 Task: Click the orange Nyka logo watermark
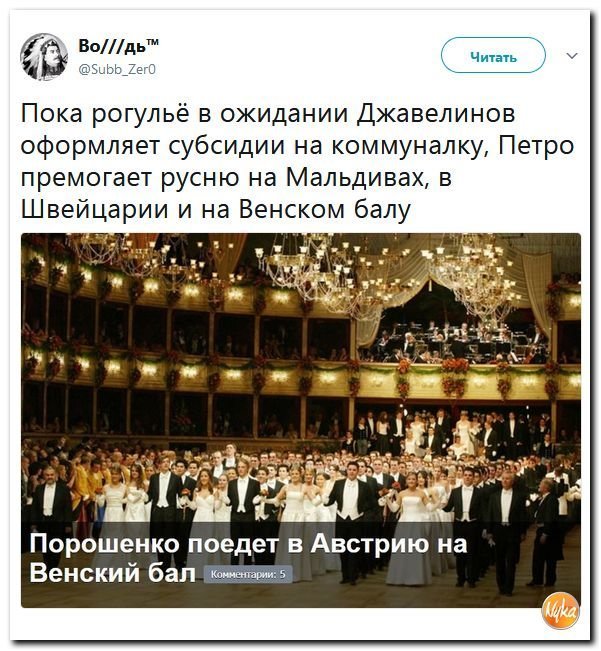(561, 610)
